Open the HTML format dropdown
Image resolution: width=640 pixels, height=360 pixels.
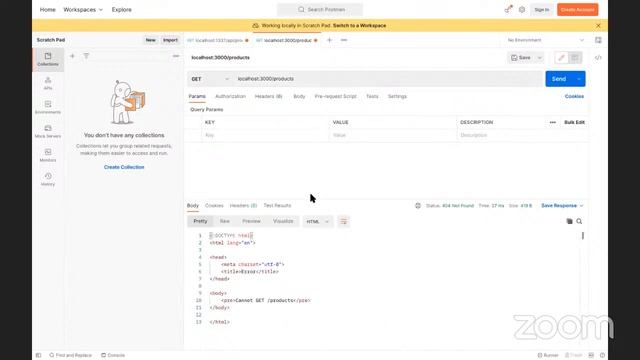(x=318, y=221)
